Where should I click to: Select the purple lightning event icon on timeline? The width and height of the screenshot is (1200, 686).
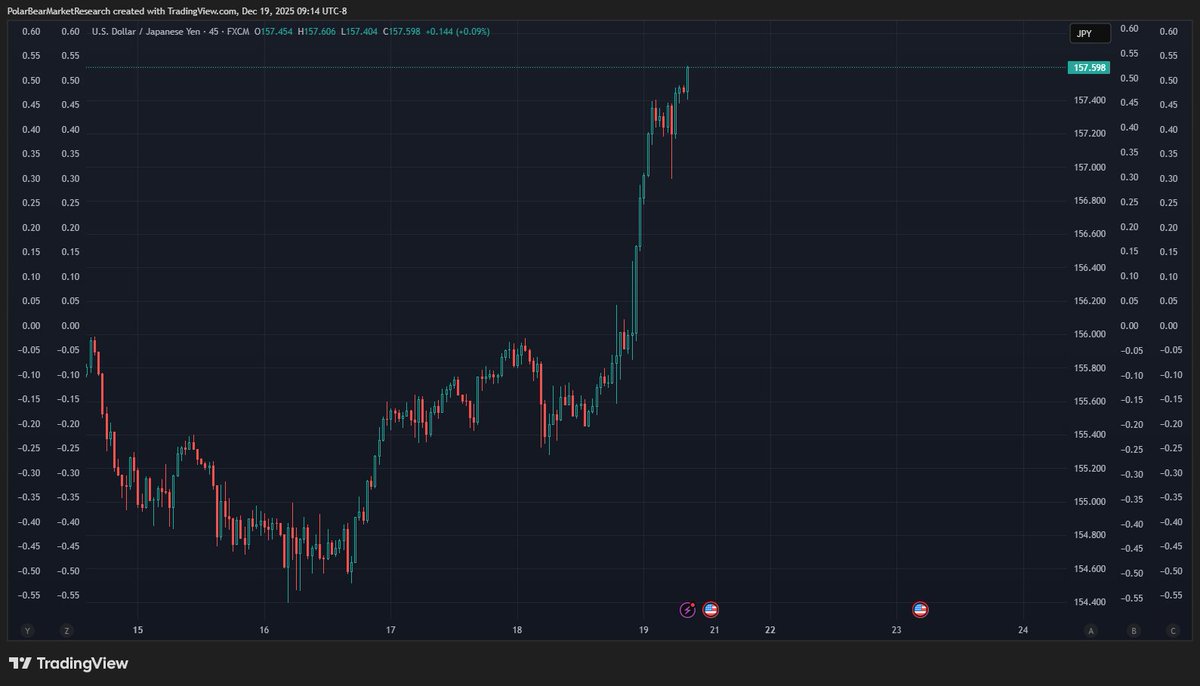688,609
